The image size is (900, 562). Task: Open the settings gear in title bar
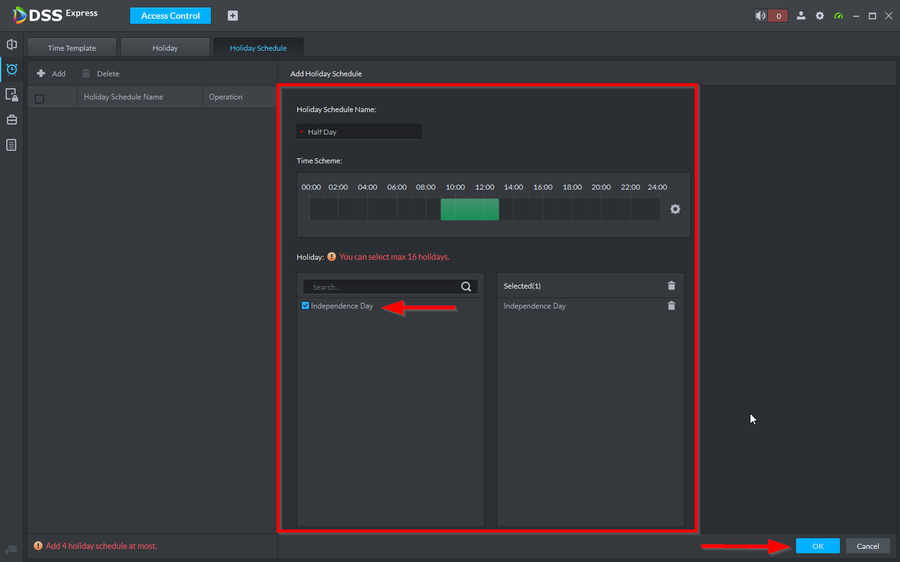[x=820, y=15]
